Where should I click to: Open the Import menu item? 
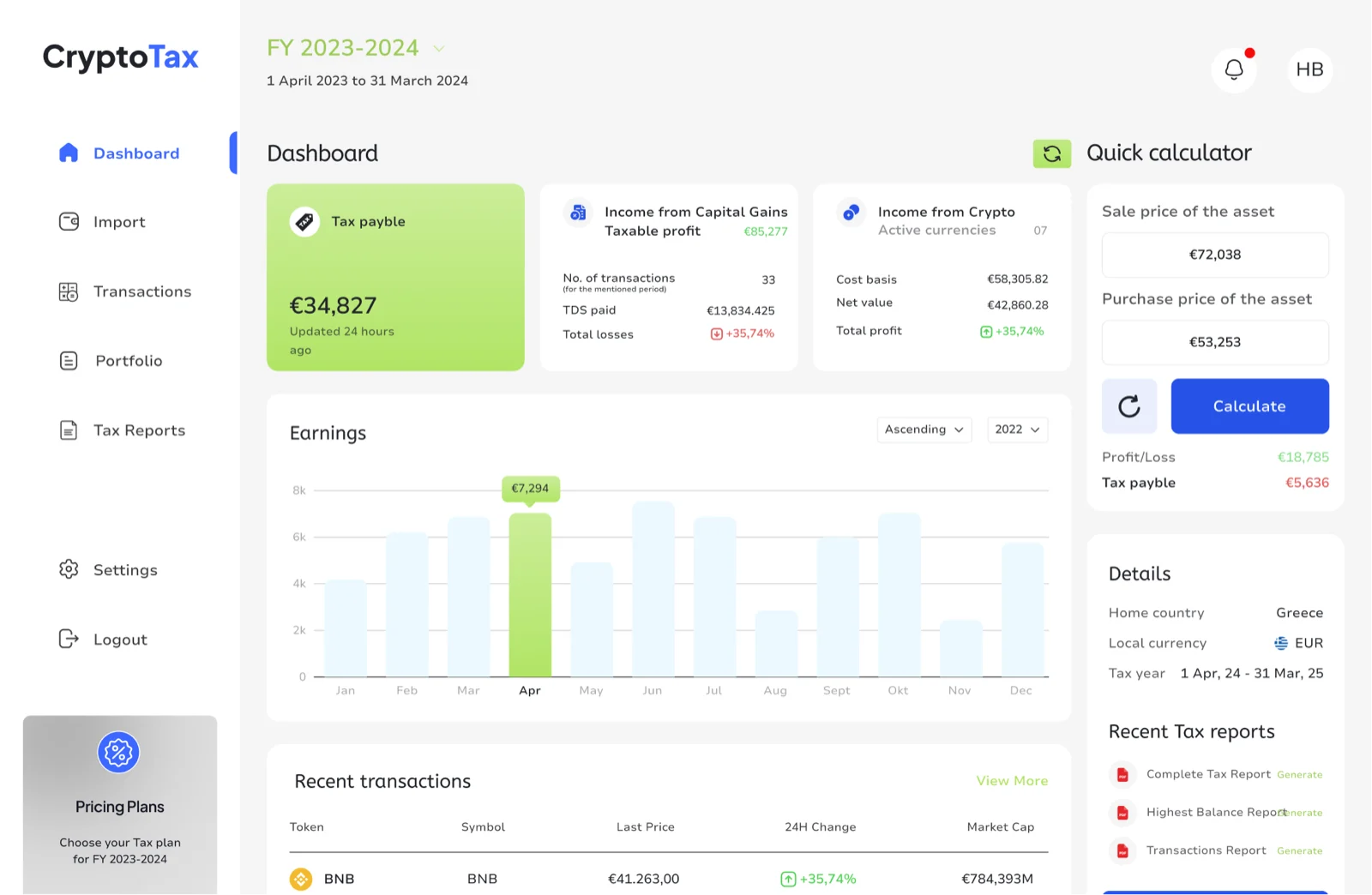point(119,222)
